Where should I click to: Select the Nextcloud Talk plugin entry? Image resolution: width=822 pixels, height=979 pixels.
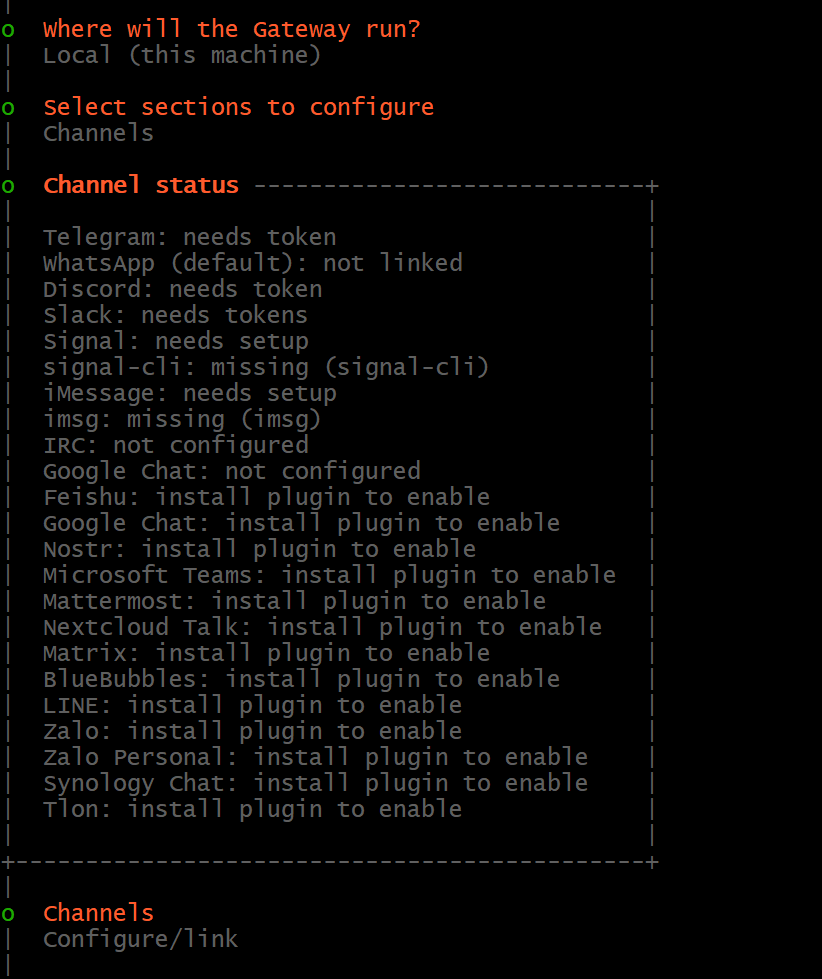pos(322,627)
